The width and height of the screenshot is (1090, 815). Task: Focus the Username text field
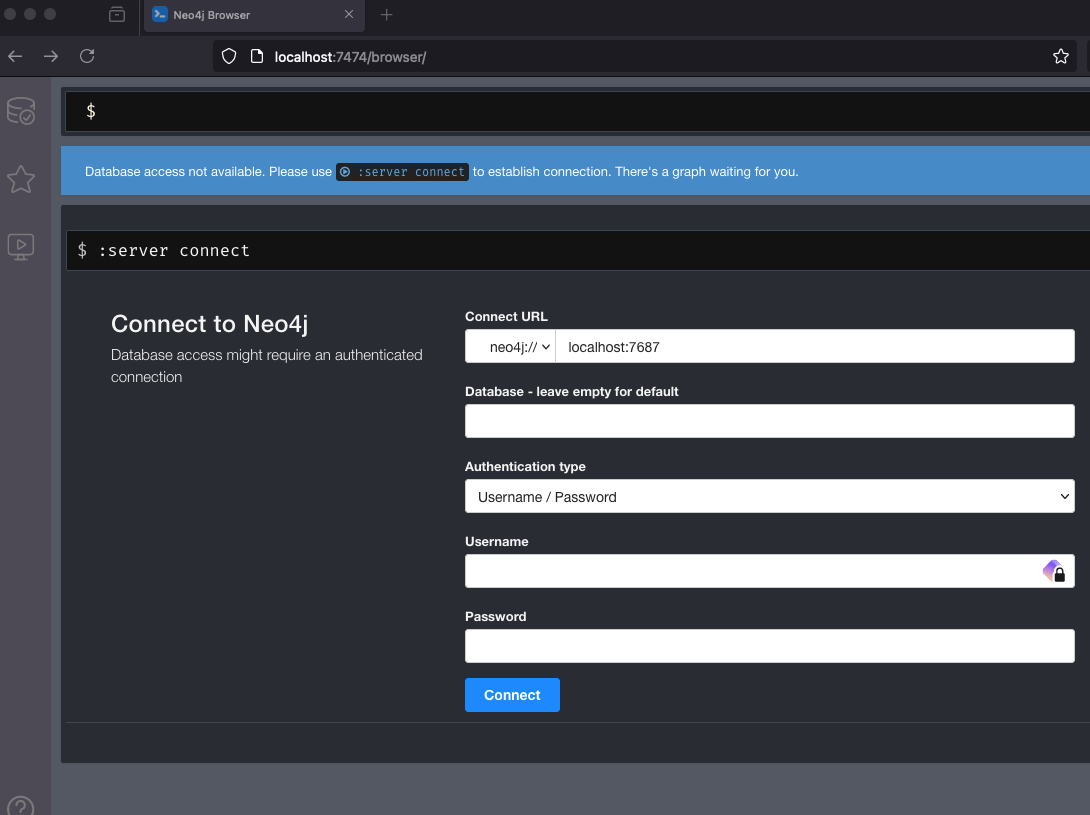click(750, 572)
